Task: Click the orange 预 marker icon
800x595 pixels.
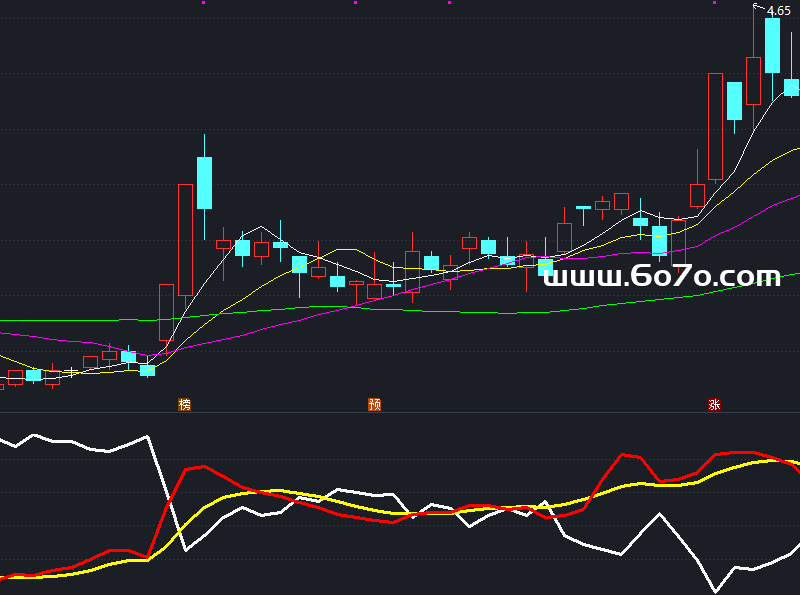Action: point(375,405)
